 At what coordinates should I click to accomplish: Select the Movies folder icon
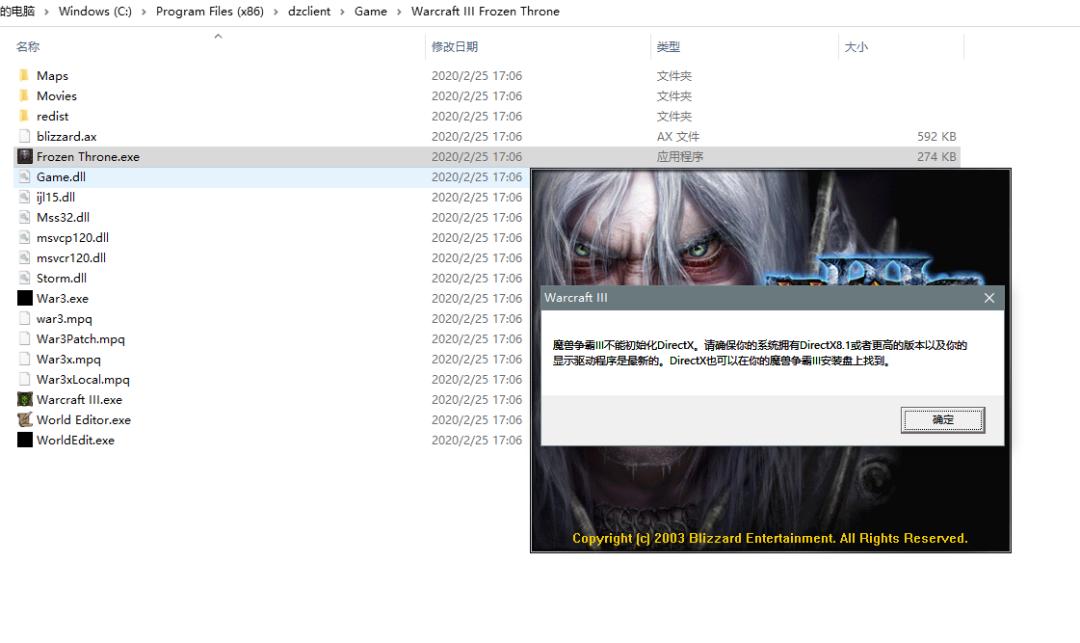[x=24, y=96]
